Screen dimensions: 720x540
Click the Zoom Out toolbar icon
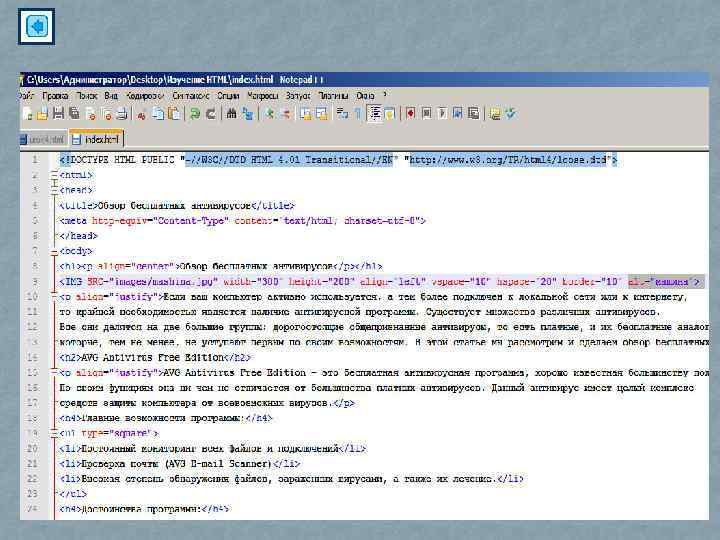[x=286, y=113]
